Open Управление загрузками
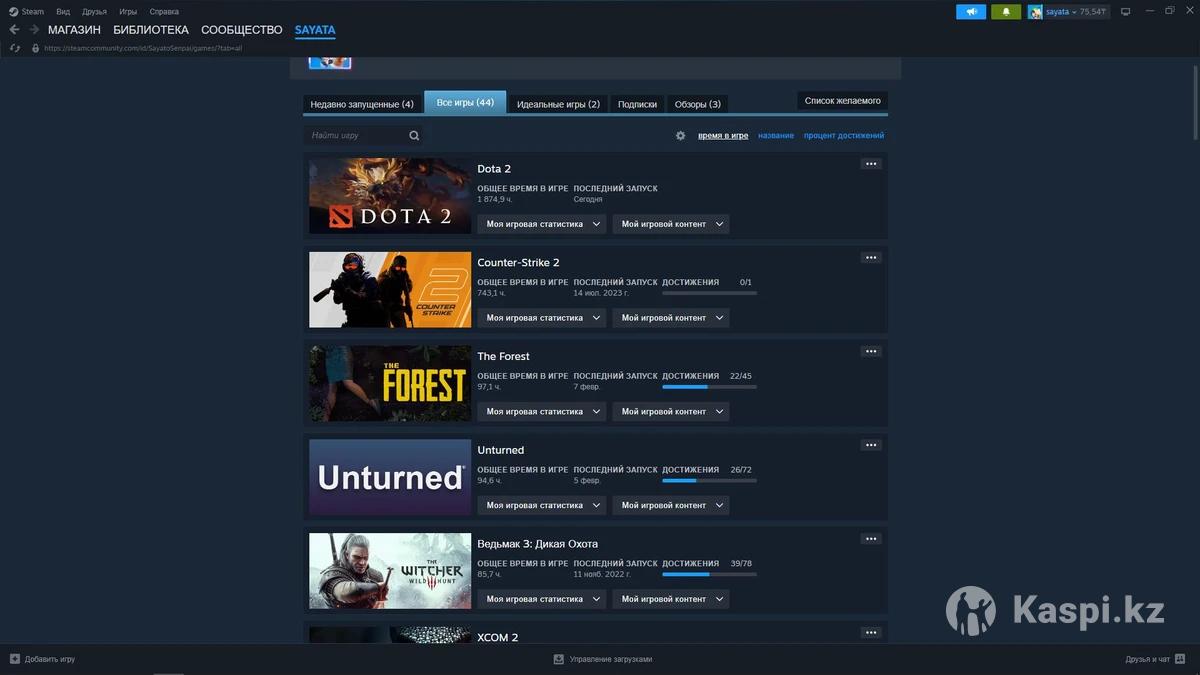 click(611, 659)
